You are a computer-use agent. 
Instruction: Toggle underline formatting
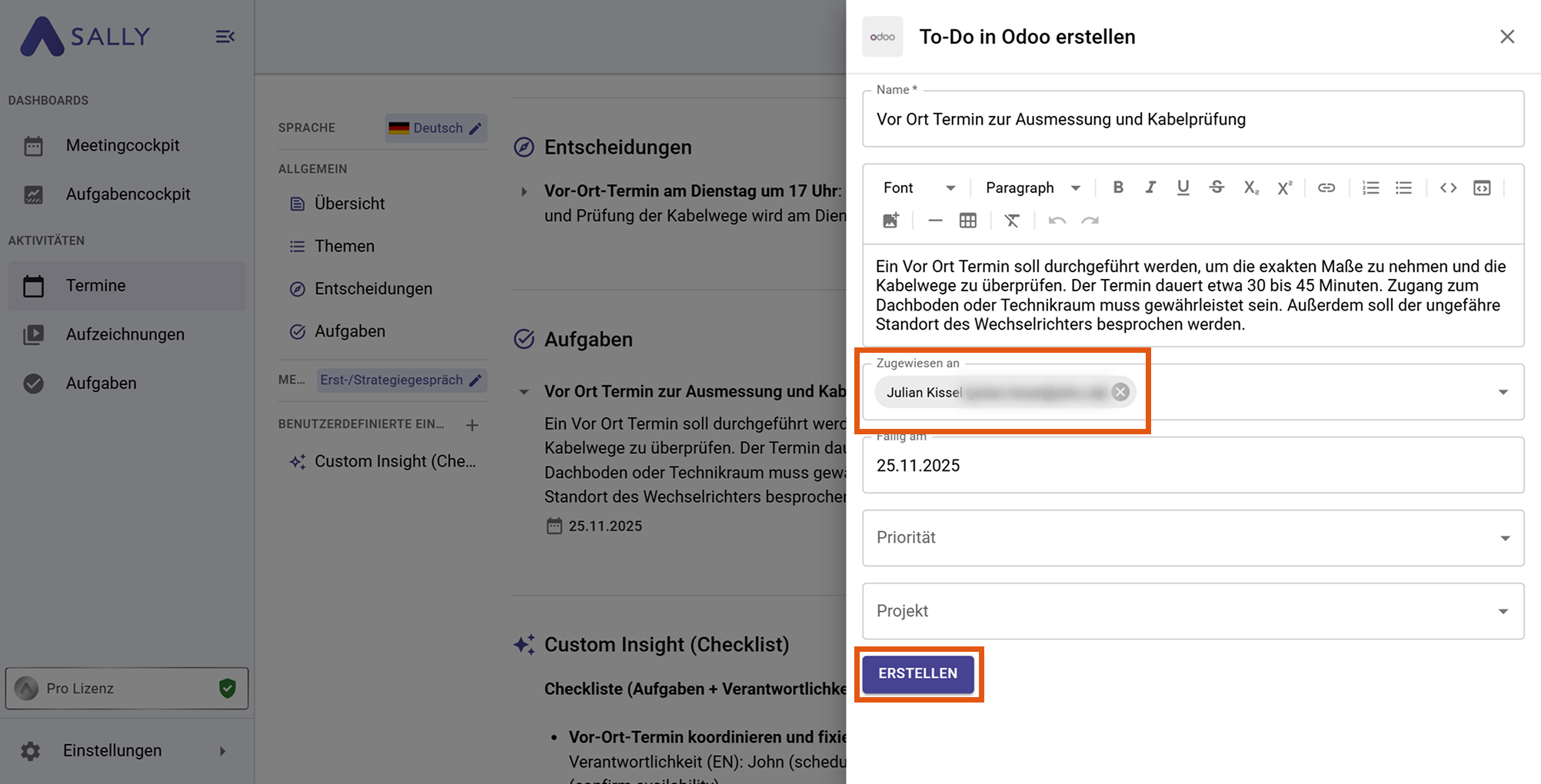tap(1183, 188)
